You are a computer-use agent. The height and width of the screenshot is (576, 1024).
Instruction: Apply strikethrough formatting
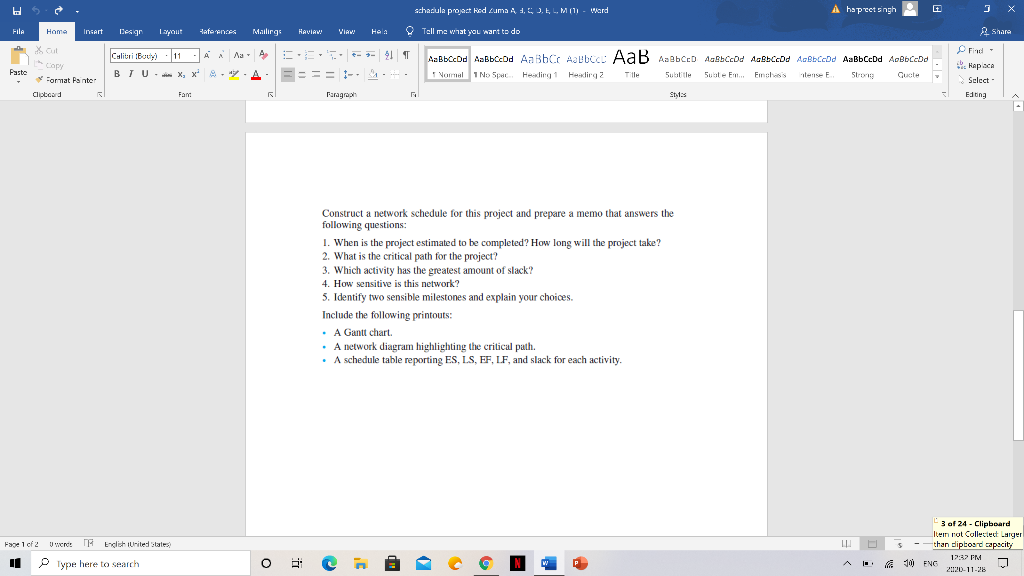tap(166, 73)
